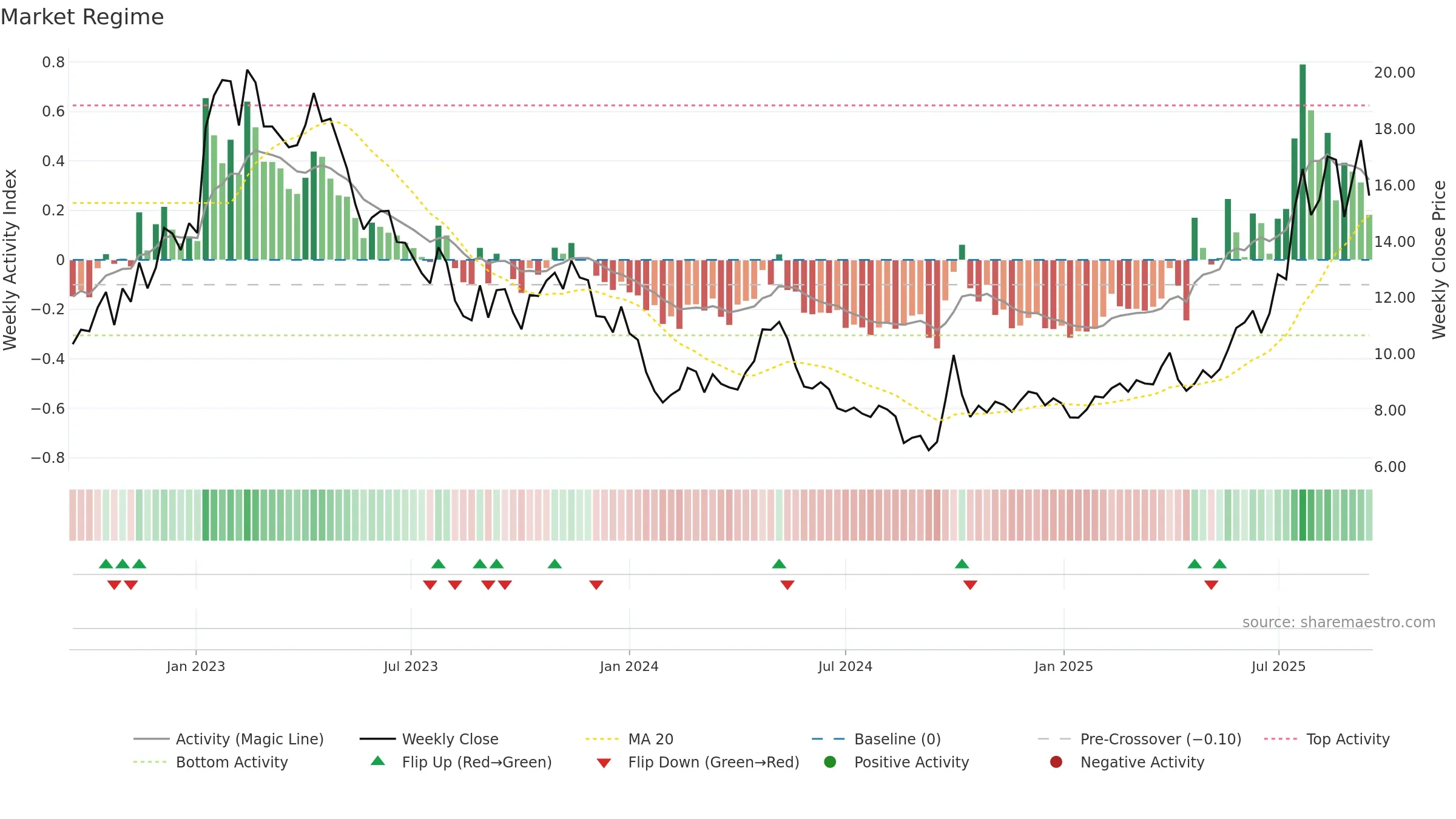Click the 18.00 price axis label

point(1395,129)
